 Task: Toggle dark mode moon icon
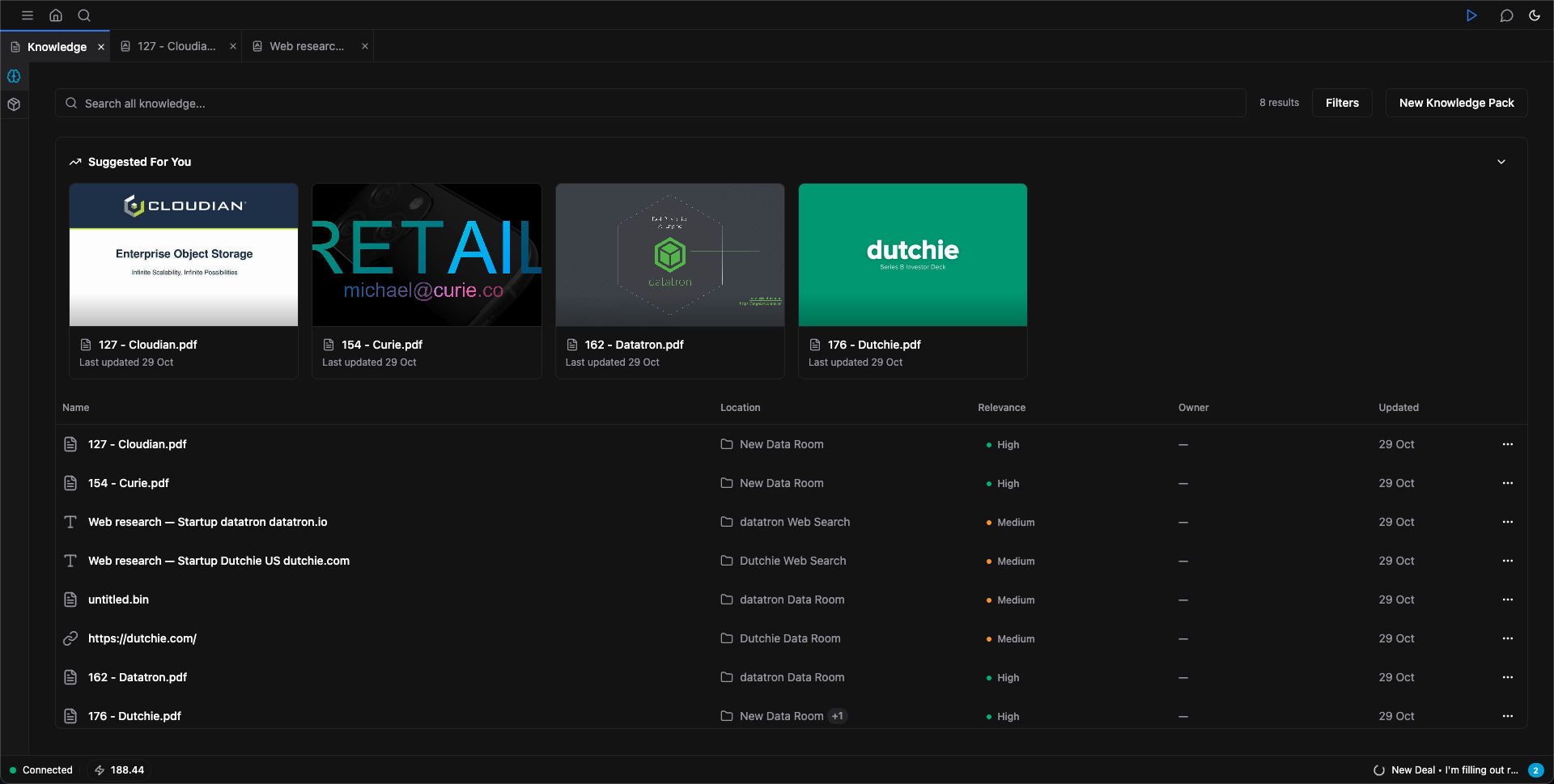click(1535, 15)
